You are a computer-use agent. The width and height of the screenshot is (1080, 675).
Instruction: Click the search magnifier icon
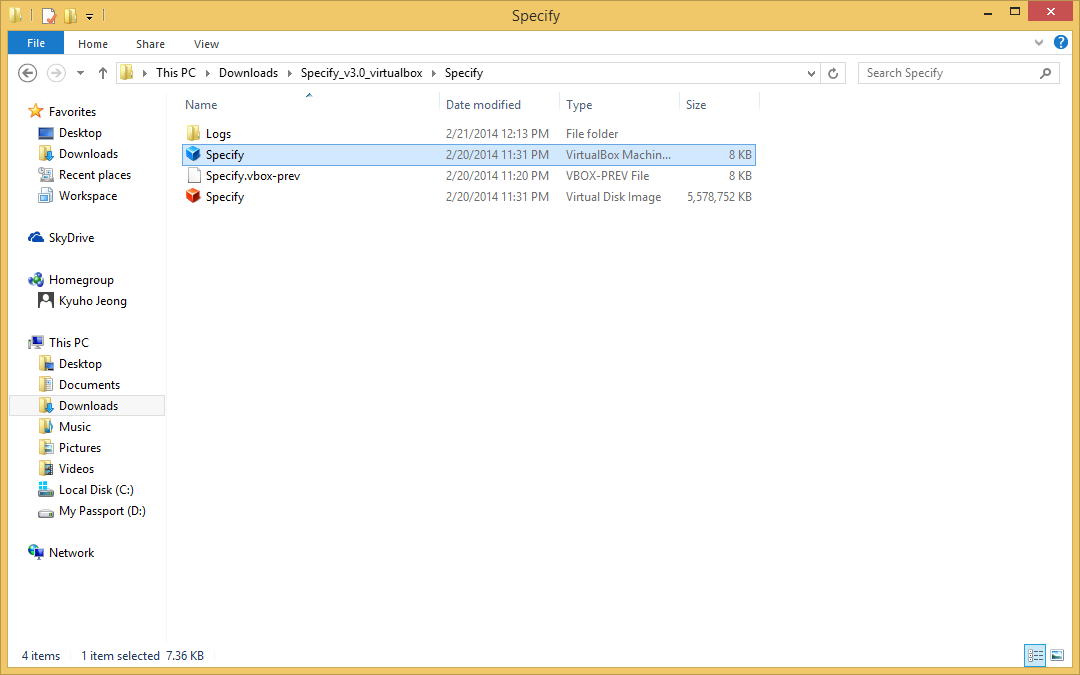coord(1046,73)
